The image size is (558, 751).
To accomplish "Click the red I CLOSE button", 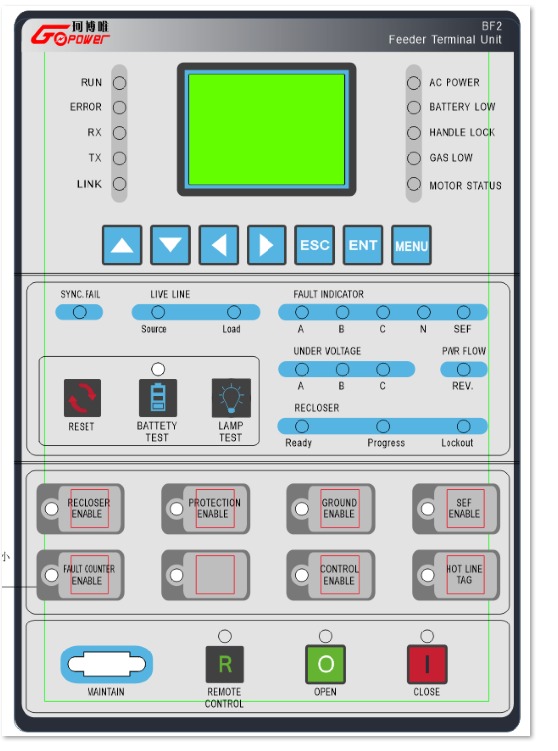I will pos(427,664).
